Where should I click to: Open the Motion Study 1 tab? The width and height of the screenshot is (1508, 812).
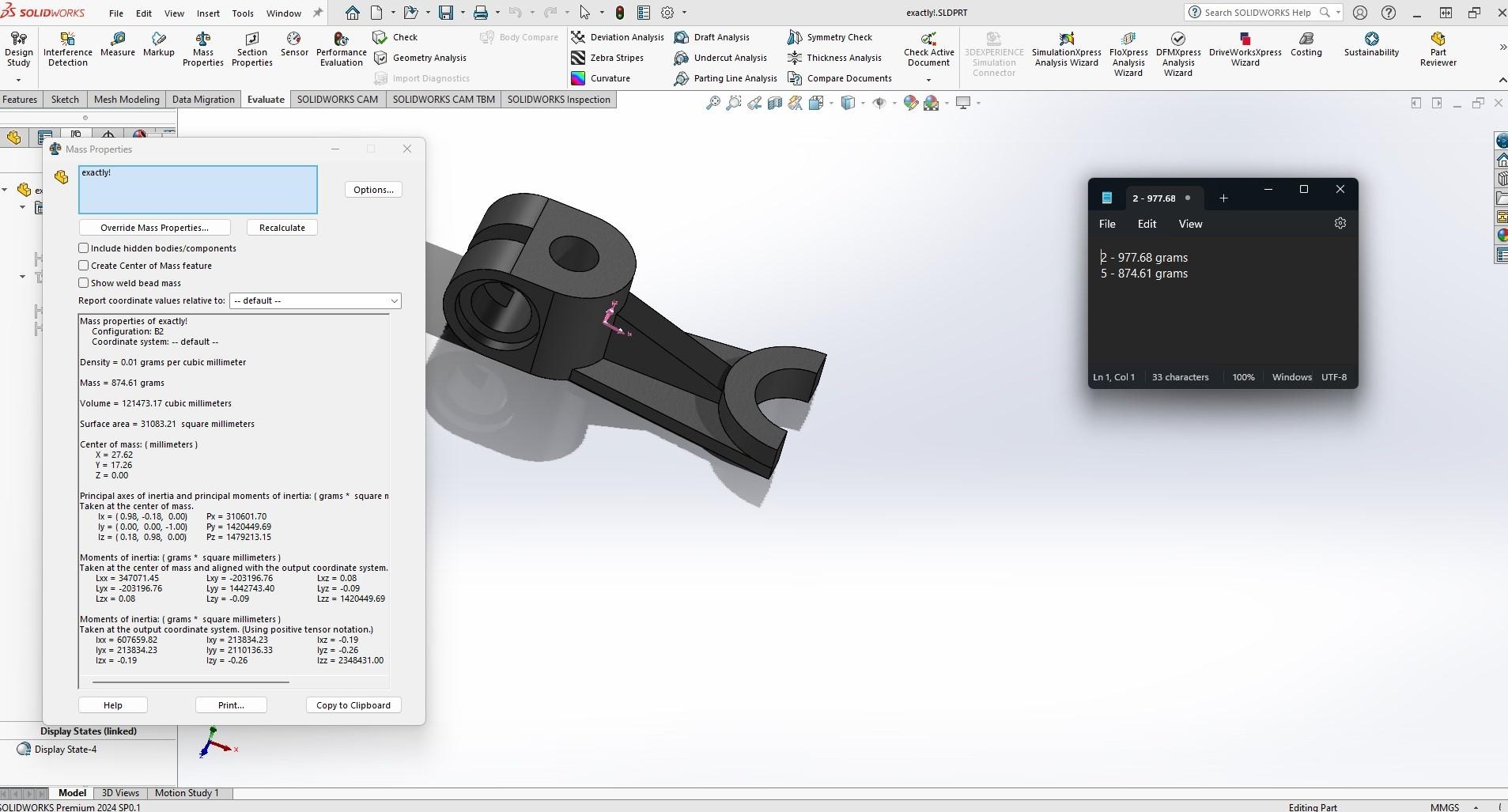pos(187,793)
